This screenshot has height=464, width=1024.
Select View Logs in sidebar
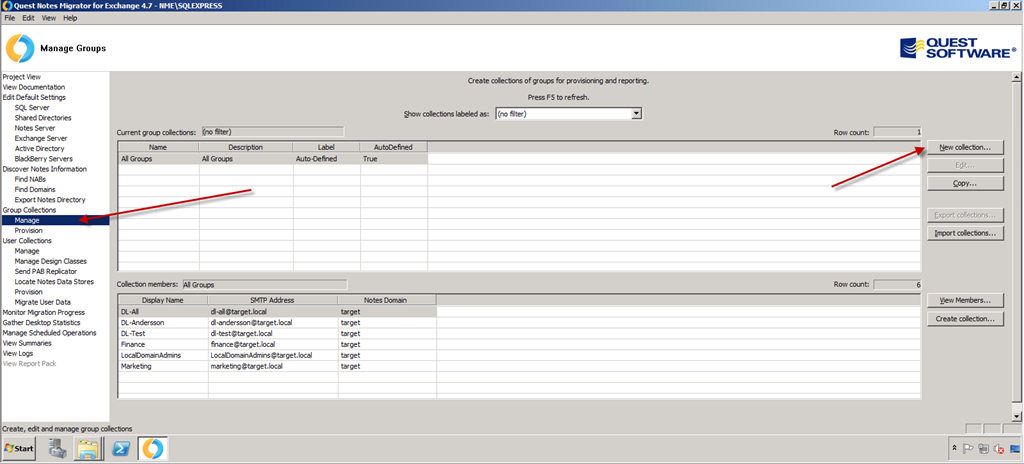click(18, 354)
